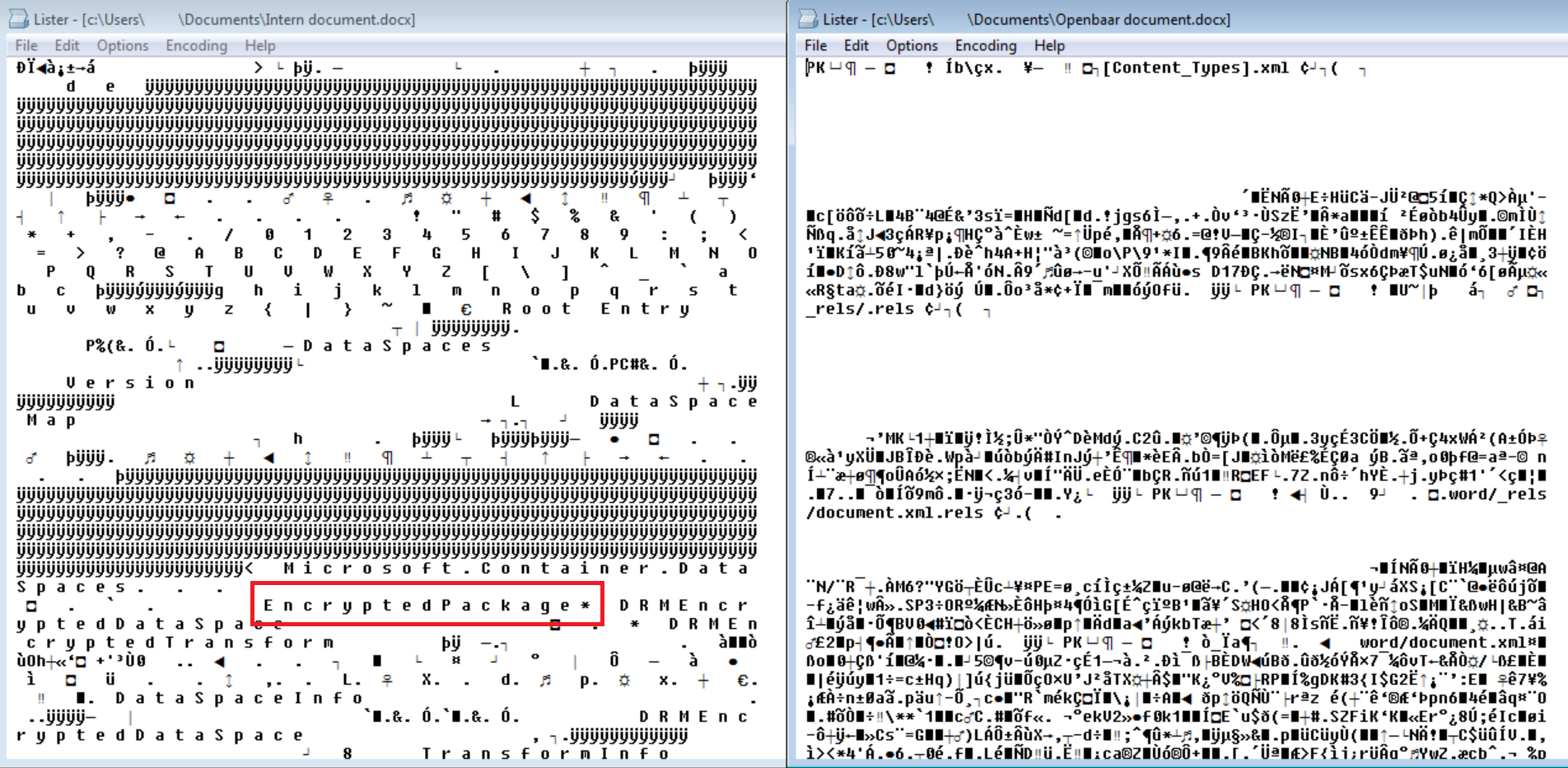The height and width of the screenshot is (768, 1568).
Task: Open File menu in Intern document window
Action: pyautogui.click(x=26, y=45)
